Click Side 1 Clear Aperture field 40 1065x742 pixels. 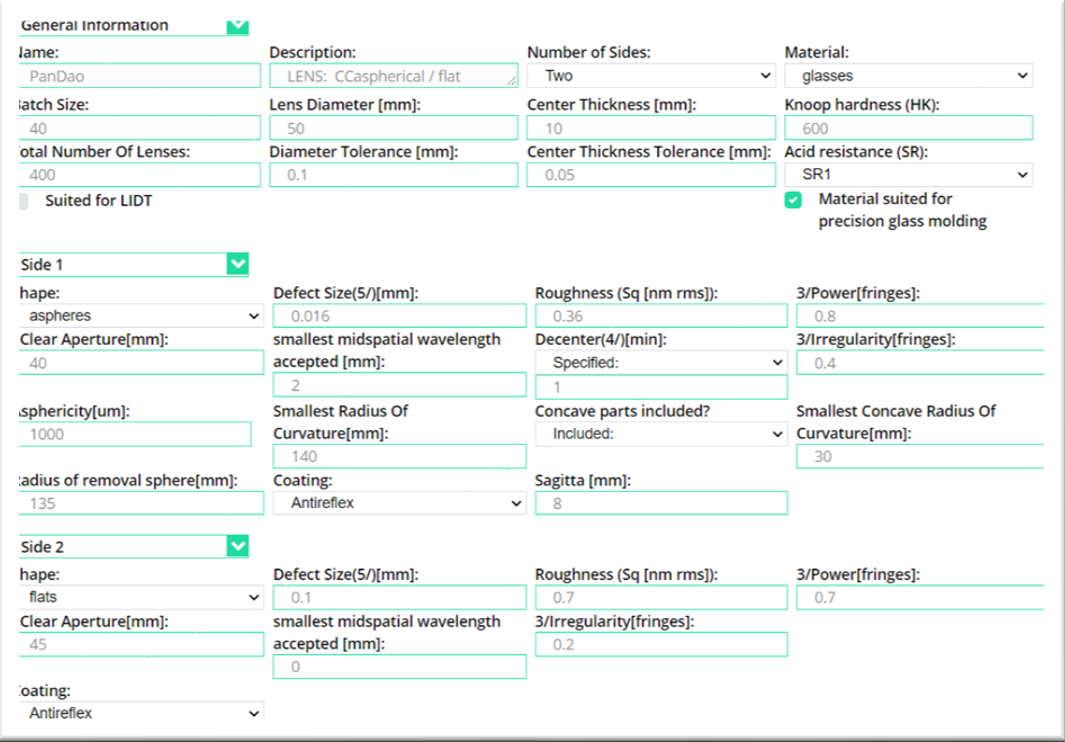coord(141,363)
